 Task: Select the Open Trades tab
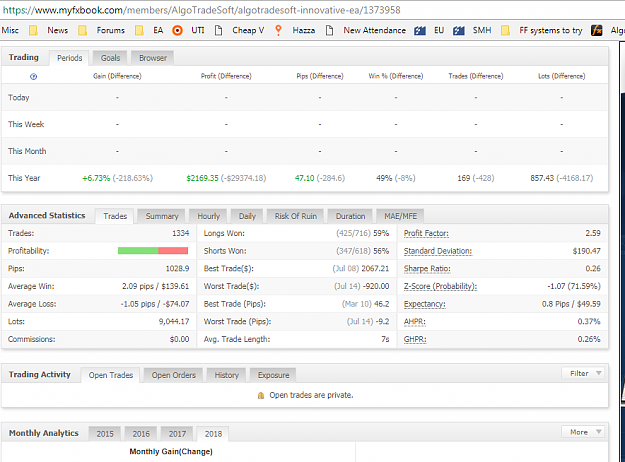point(110,375)
